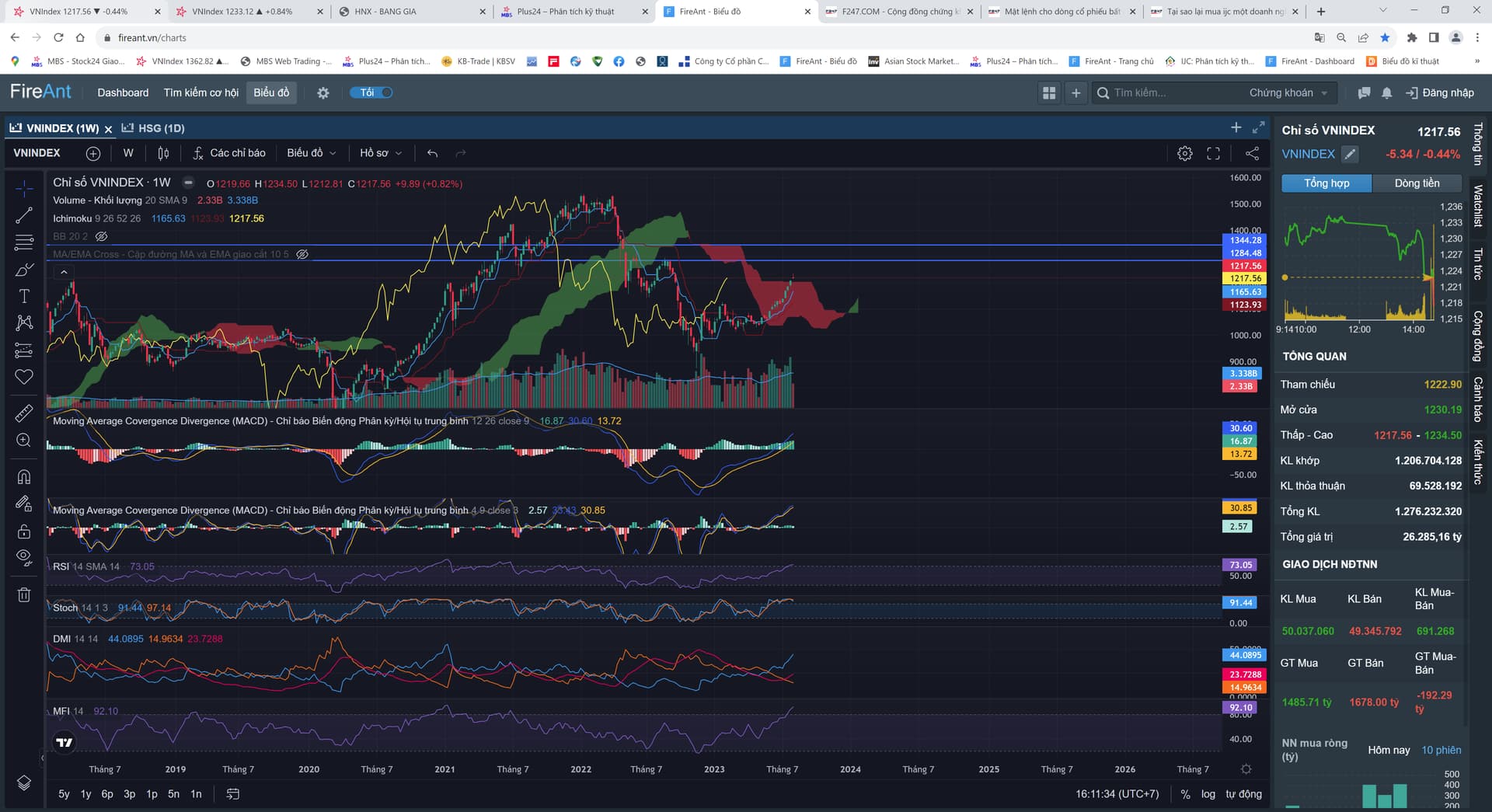Image resolution: width=1492 pixels, height=812 pixels.
Task: Select the Biểu đồ menu item
Action: point(271,92)
